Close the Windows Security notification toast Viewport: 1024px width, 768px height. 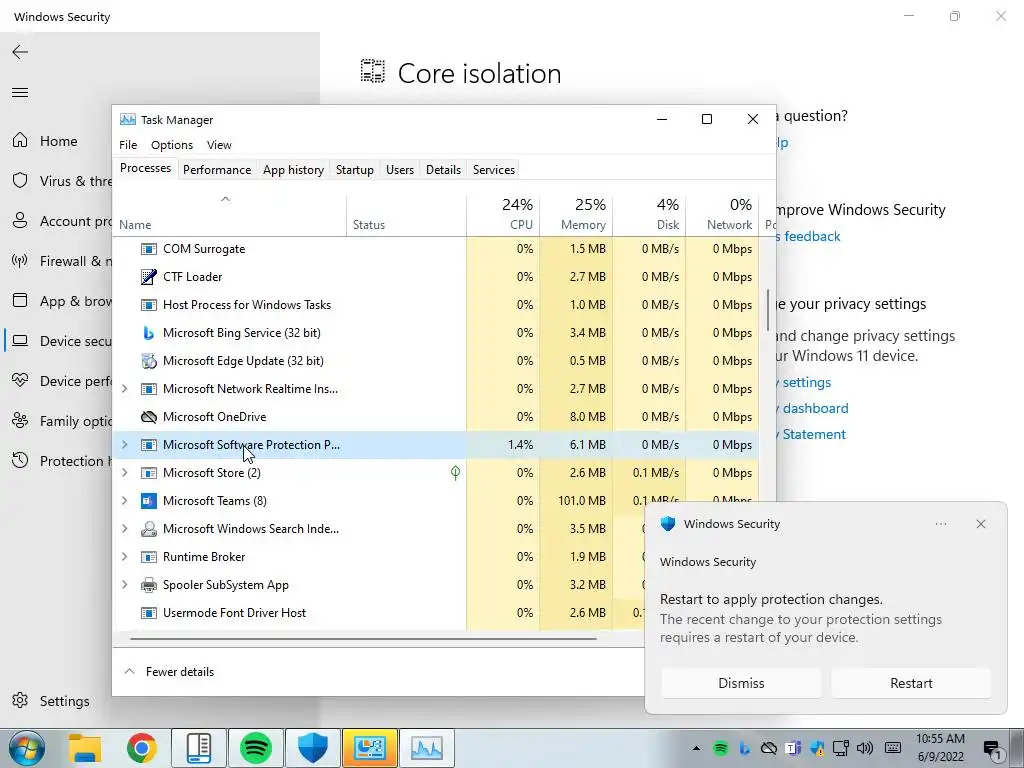pos(981,524)
